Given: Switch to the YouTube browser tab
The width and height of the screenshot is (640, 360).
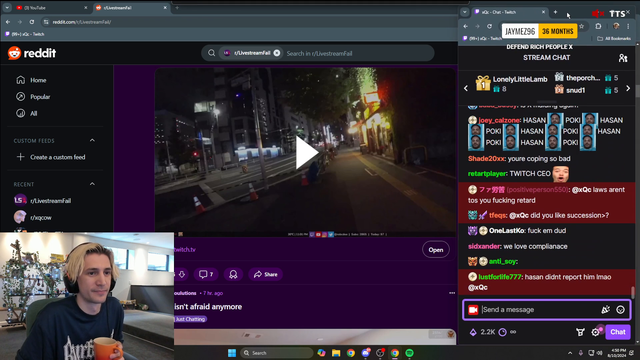Looking at the screenshot, I should tap(51, 8).
